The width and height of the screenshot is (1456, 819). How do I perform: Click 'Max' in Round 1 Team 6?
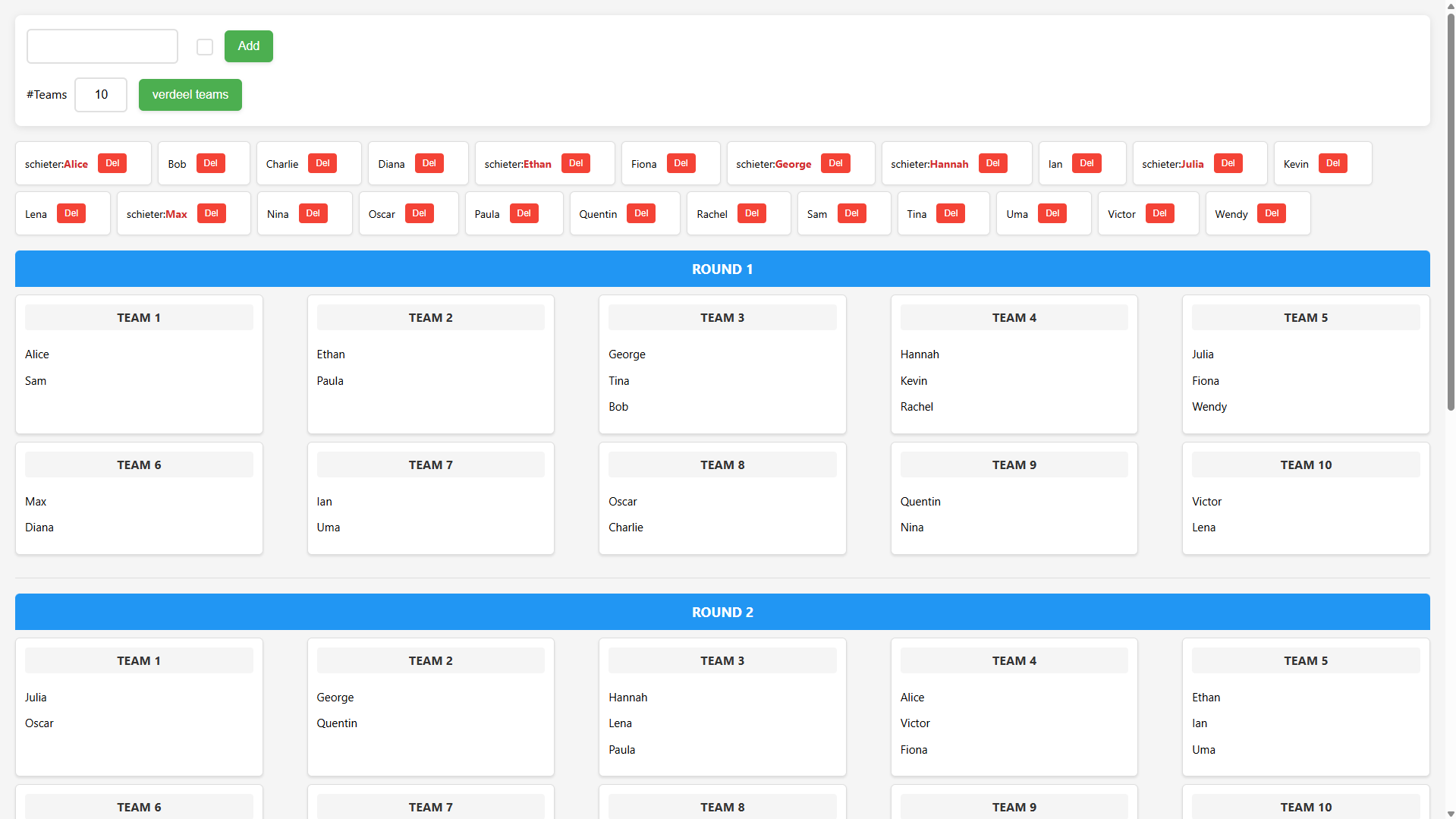click(x=36, y=502)
